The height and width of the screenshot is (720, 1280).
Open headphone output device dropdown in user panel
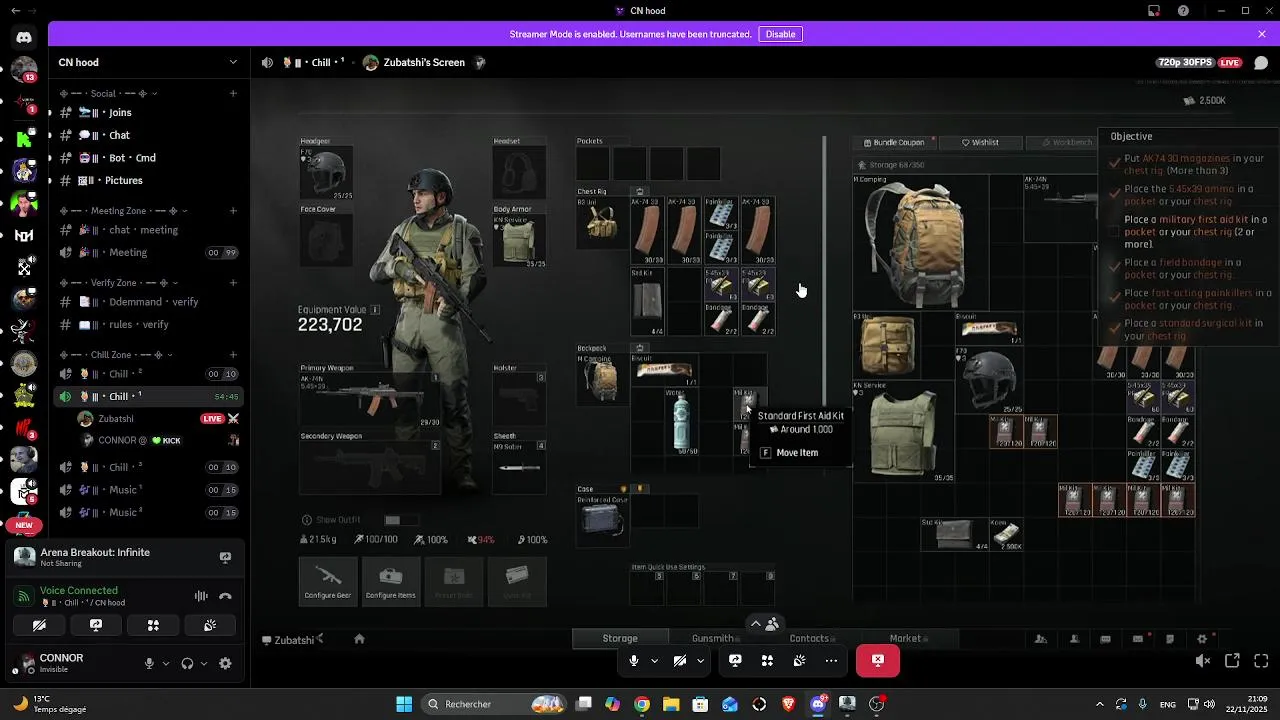point(204,663)
